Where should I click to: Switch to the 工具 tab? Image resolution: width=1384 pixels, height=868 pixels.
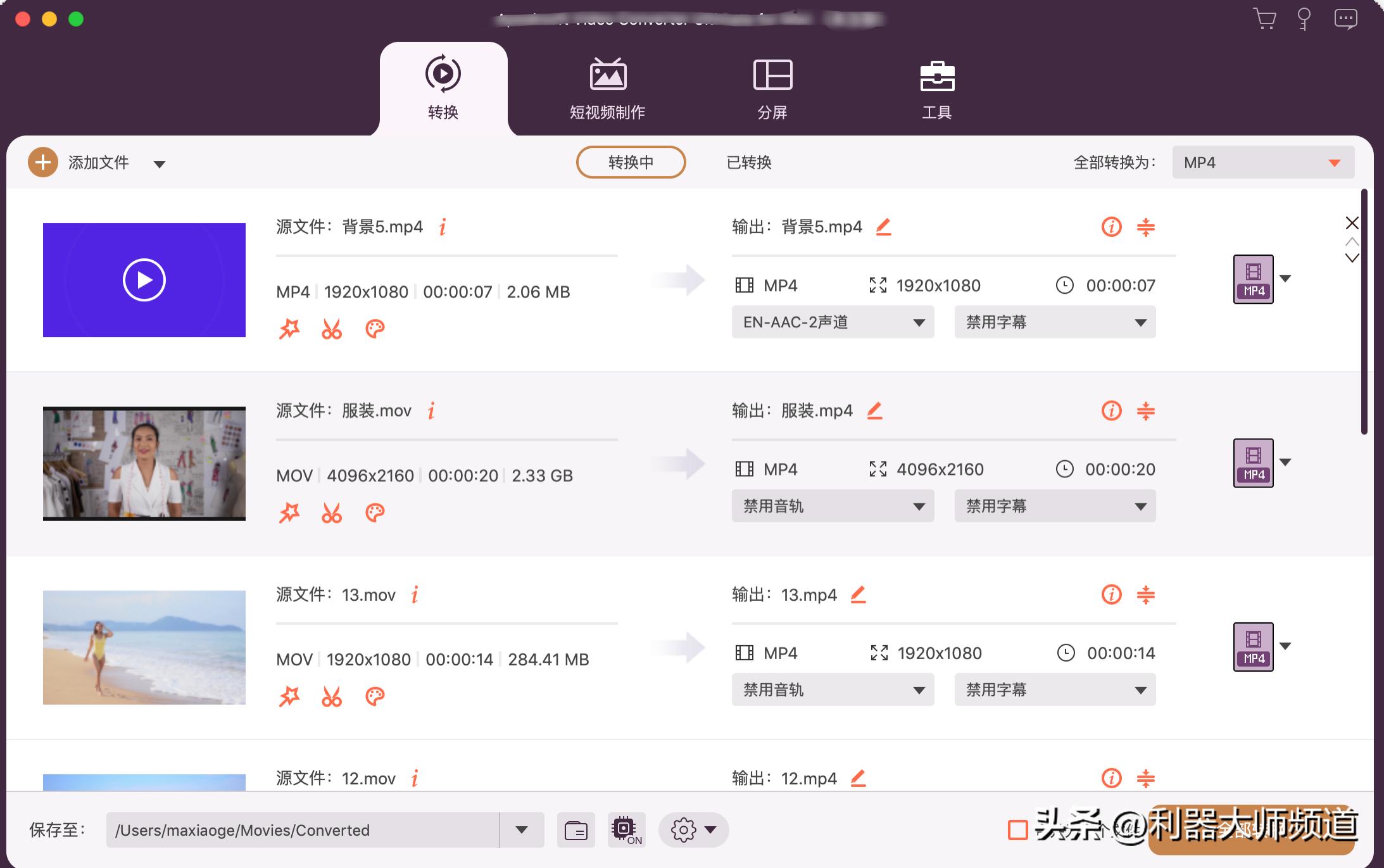(936, 89)
